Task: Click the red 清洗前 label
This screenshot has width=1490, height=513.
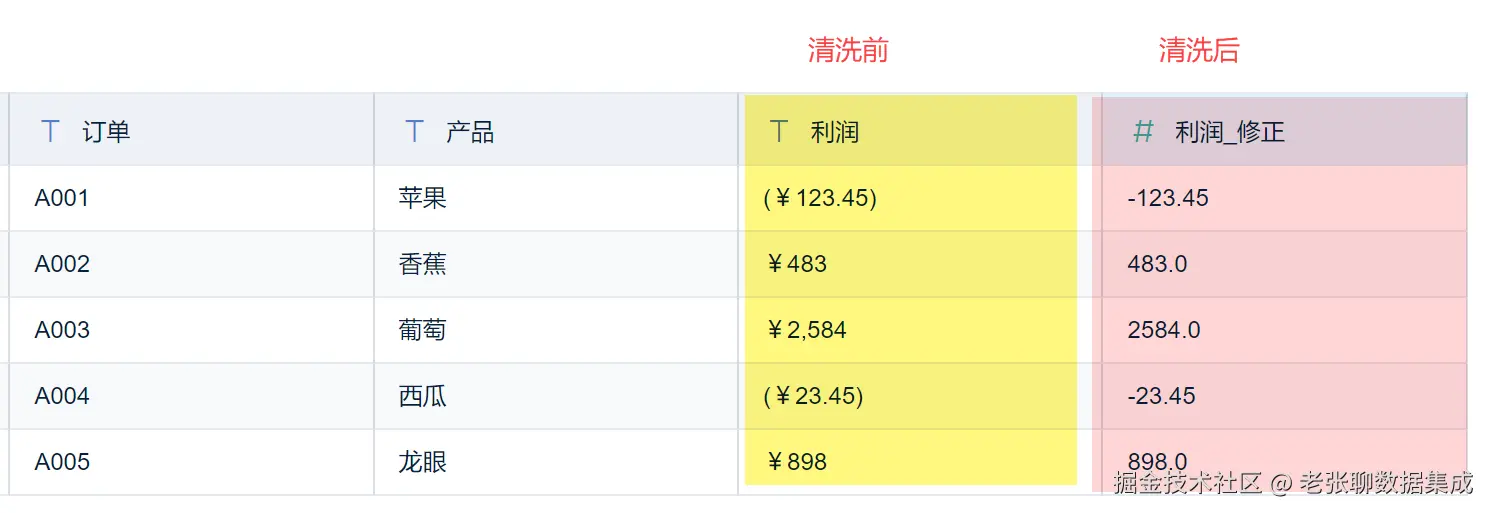Action: [x=848, y=51]
